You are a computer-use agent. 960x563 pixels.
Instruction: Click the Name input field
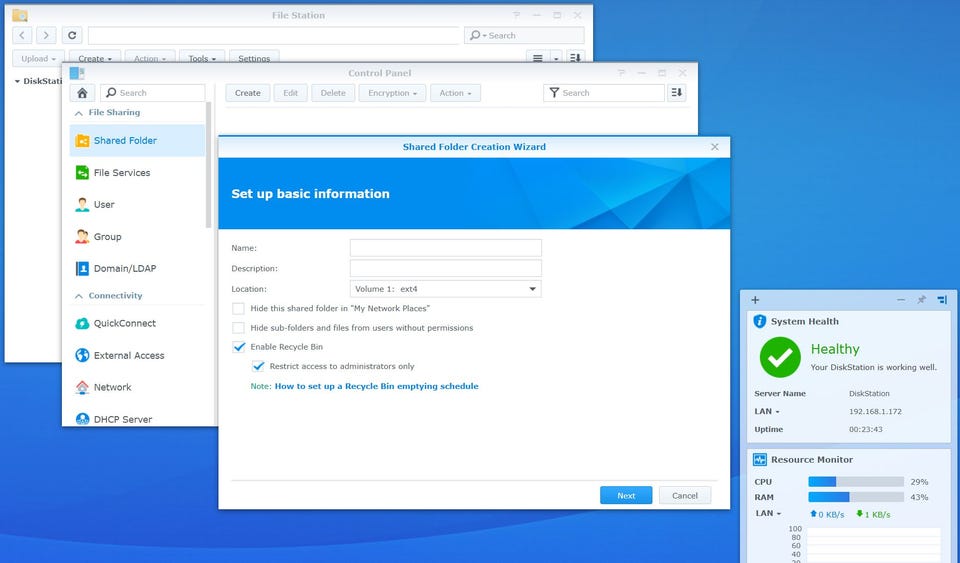click(445, 248)
